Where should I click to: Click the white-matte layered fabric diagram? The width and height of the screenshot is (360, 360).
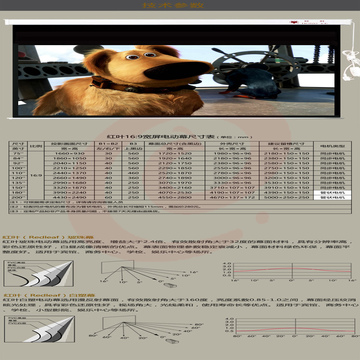point(39,329)
